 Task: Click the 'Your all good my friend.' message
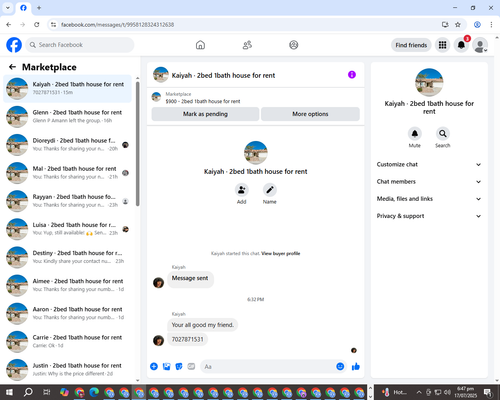(203, 325)
